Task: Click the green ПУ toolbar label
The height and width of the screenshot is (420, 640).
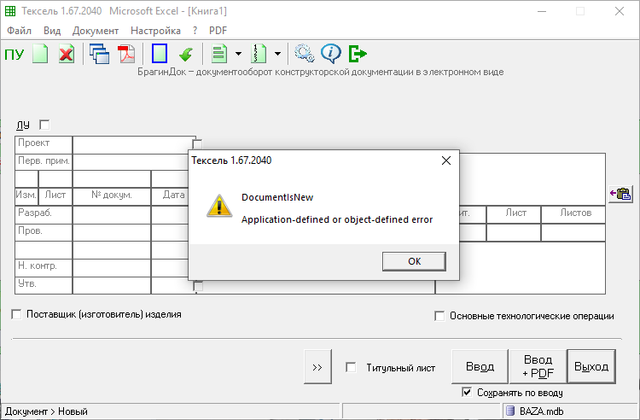Action: pyautogui.click(x=14, y=54)
